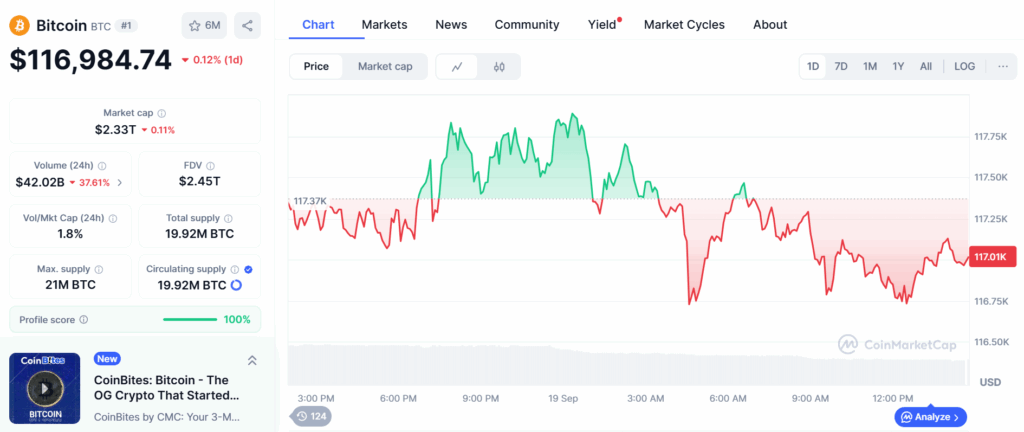Open Max. supply info icon

(x=99, y=269)
